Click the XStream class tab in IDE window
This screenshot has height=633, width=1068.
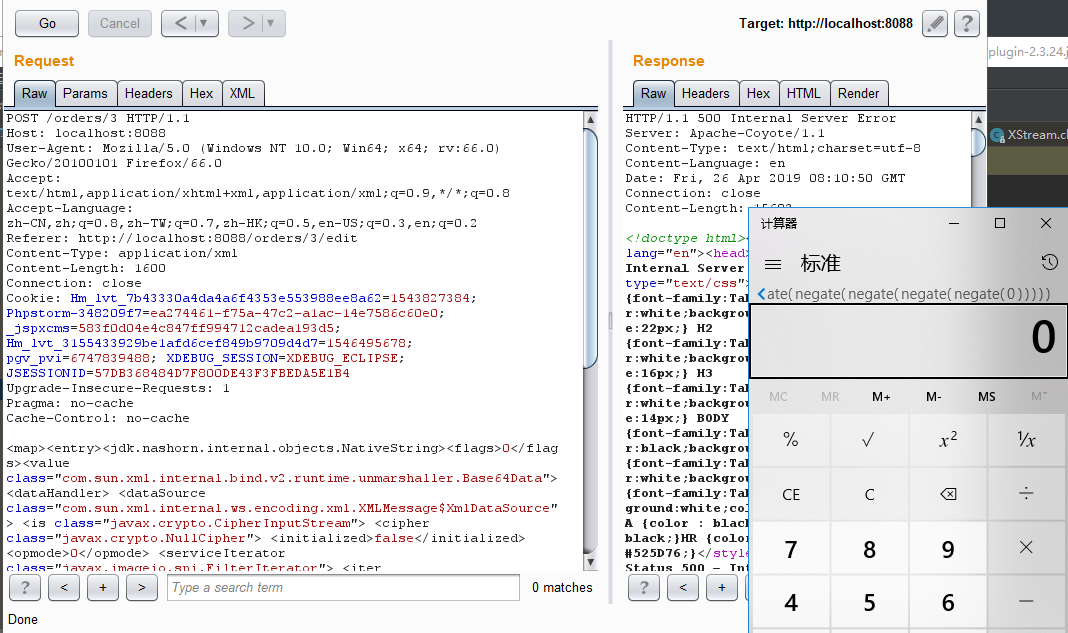1028,135
